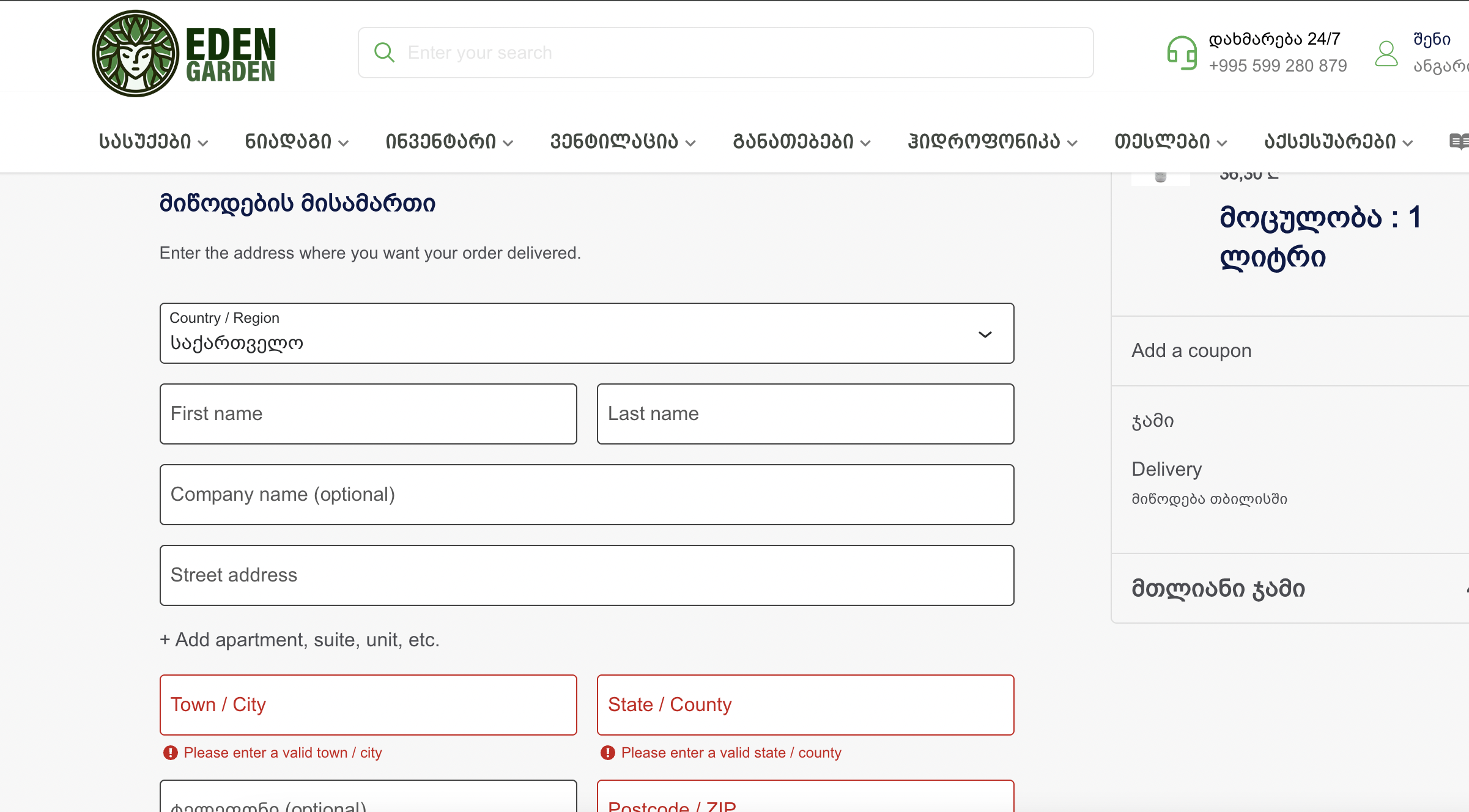
Task: Expand Add a coupon section
Action: click(1191, 350)
